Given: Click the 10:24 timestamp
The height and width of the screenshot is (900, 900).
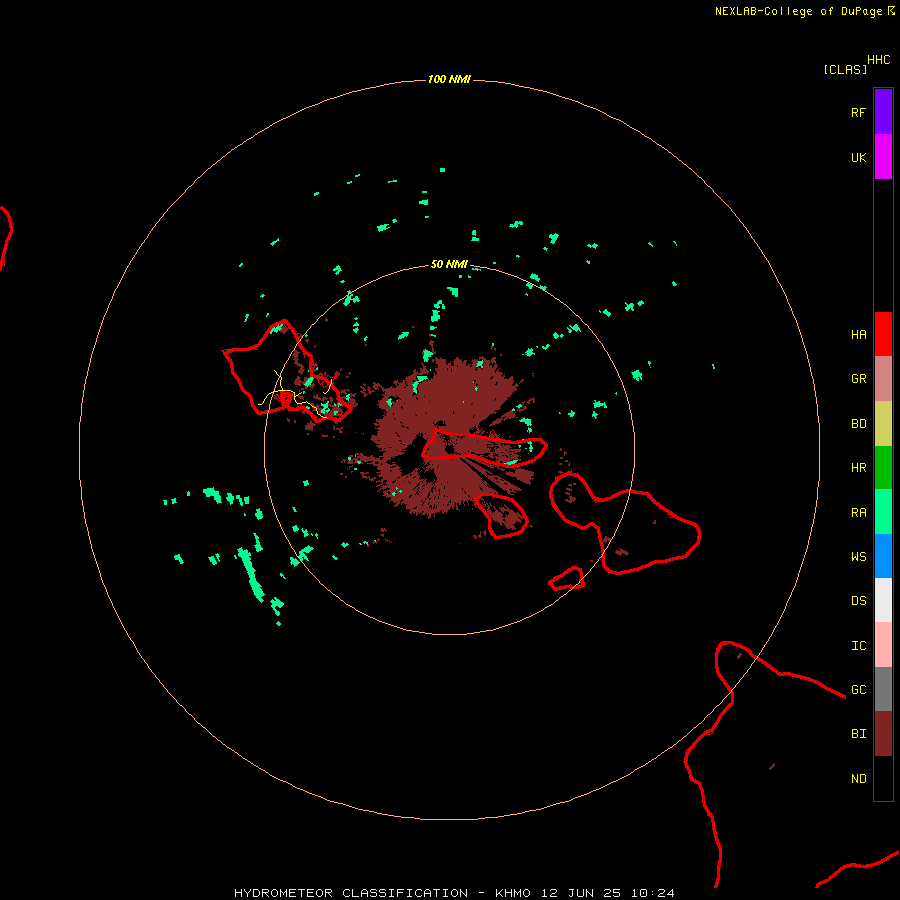Looking at the screenshot, I should coord(653,893).
